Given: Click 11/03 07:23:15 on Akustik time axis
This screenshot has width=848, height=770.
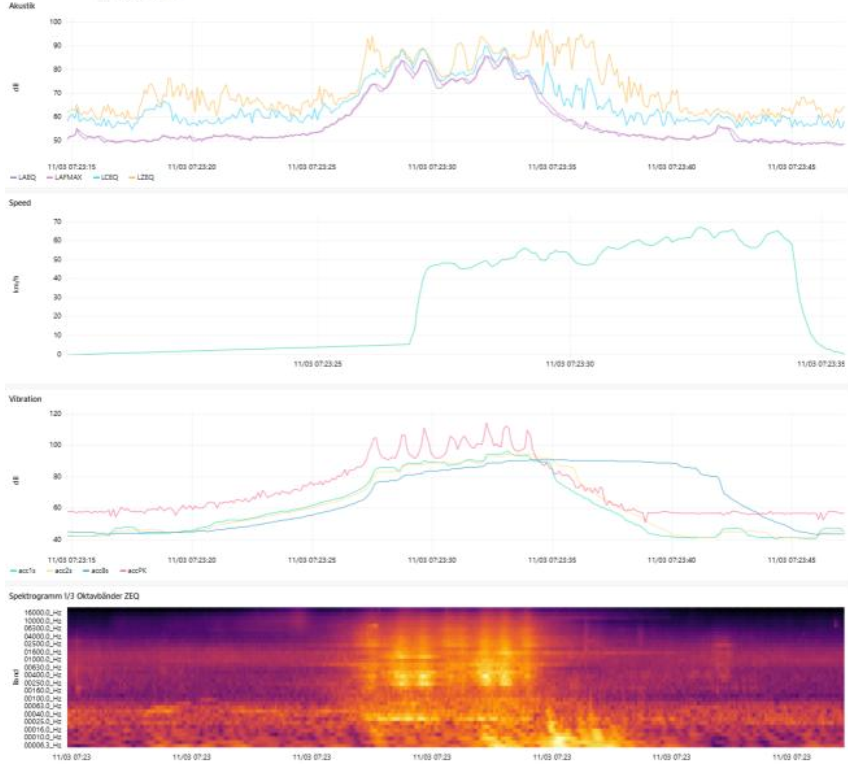Looking at the screenshot, I should [71, 167].
